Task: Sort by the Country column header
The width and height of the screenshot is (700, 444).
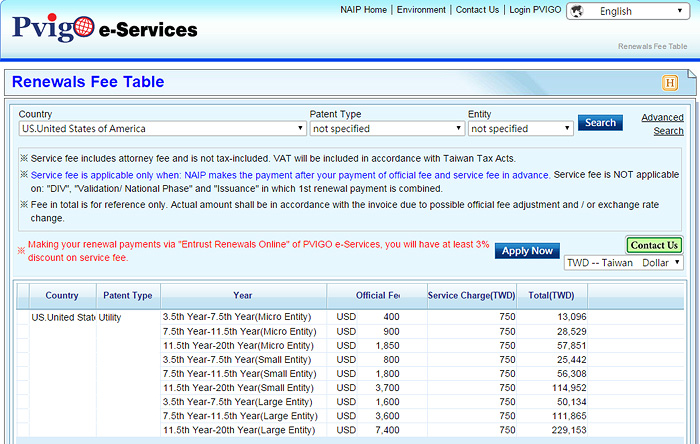Action: click(x=62, y=295)
